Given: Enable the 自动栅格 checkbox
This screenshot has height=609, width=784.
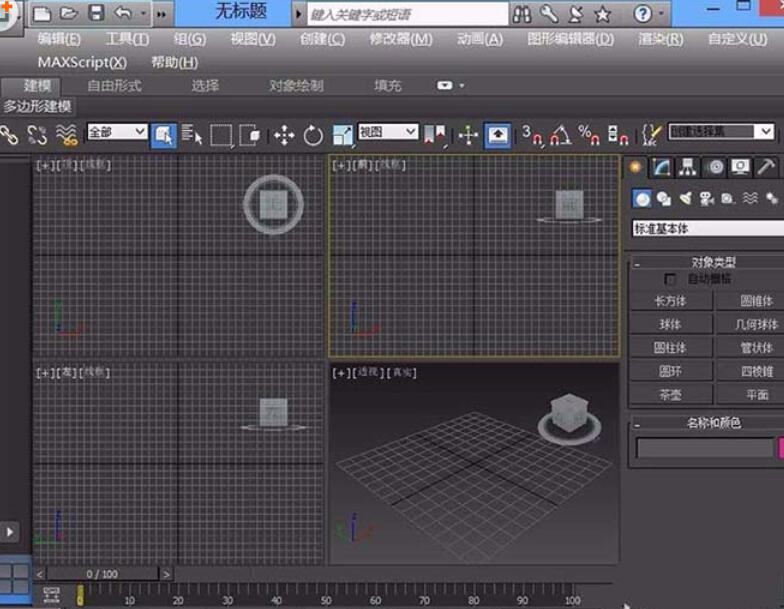Looking at the screenshot, I should tap(671, 279).
